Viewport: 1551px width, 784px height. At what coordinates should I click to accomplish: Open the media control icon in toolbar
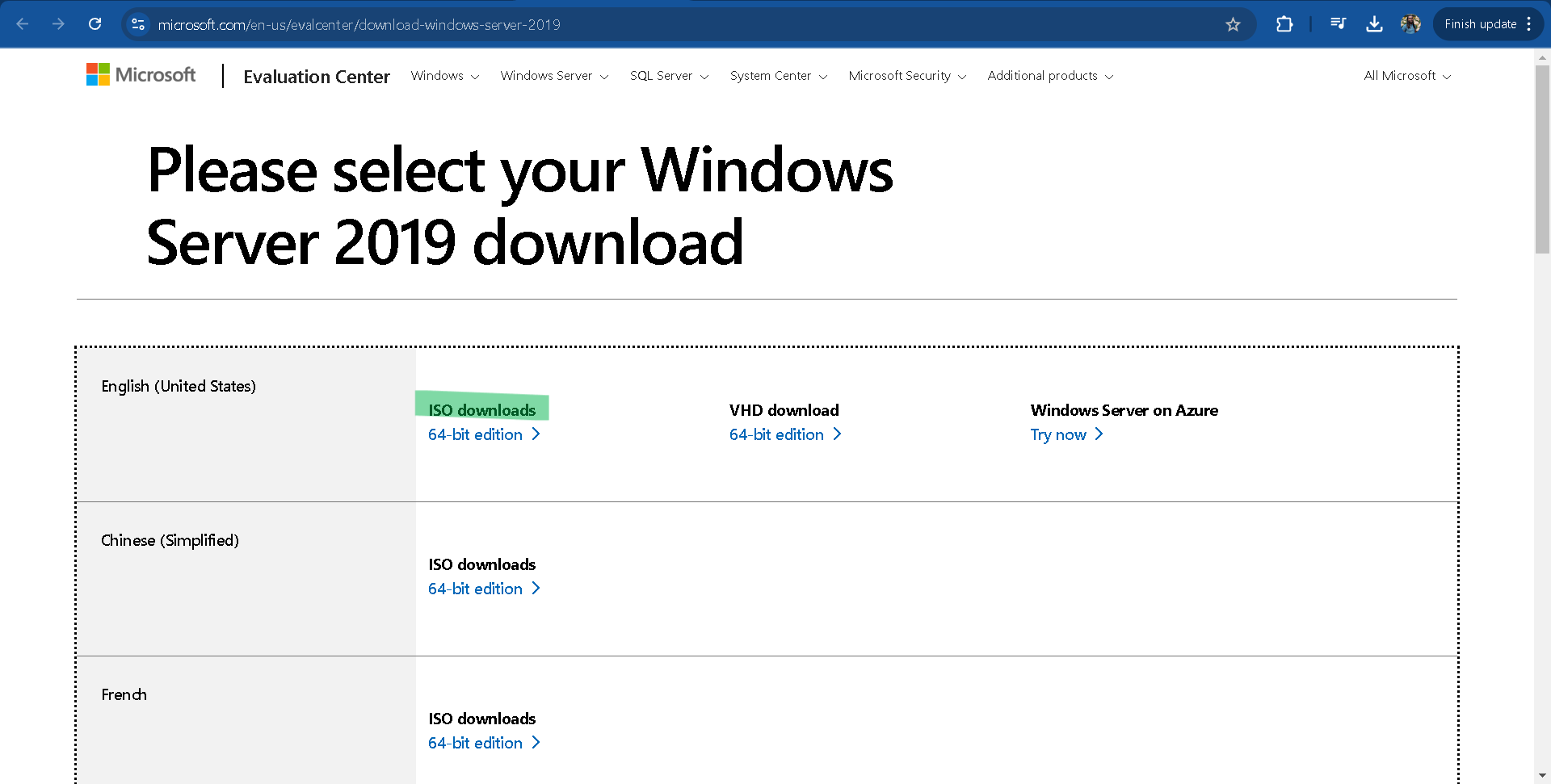1338,24
